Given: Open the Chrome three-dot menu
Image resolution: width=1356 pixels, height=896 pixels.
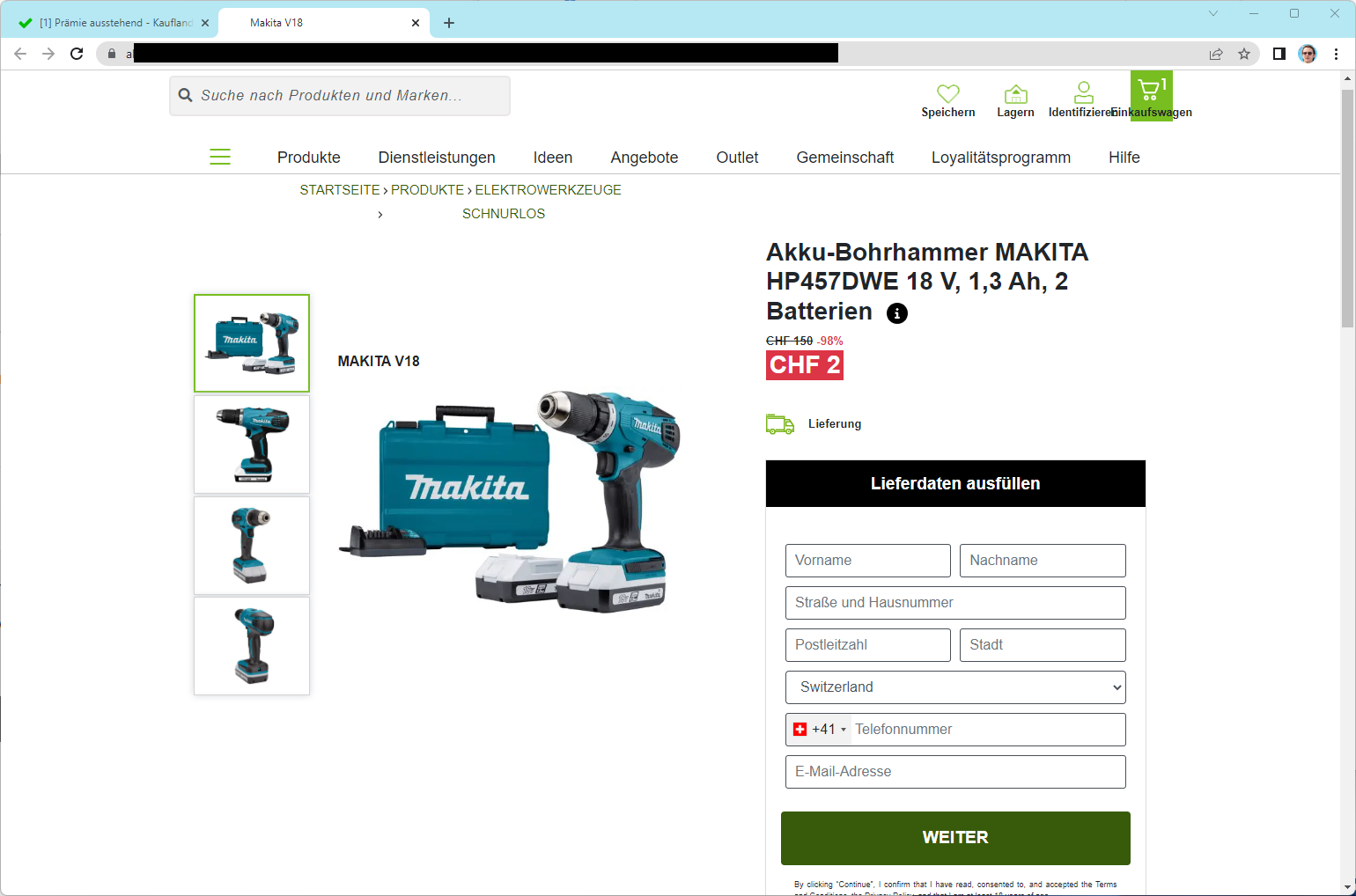Looking at the screenshot, I should pyautogui.click(x=1336, y=54).
